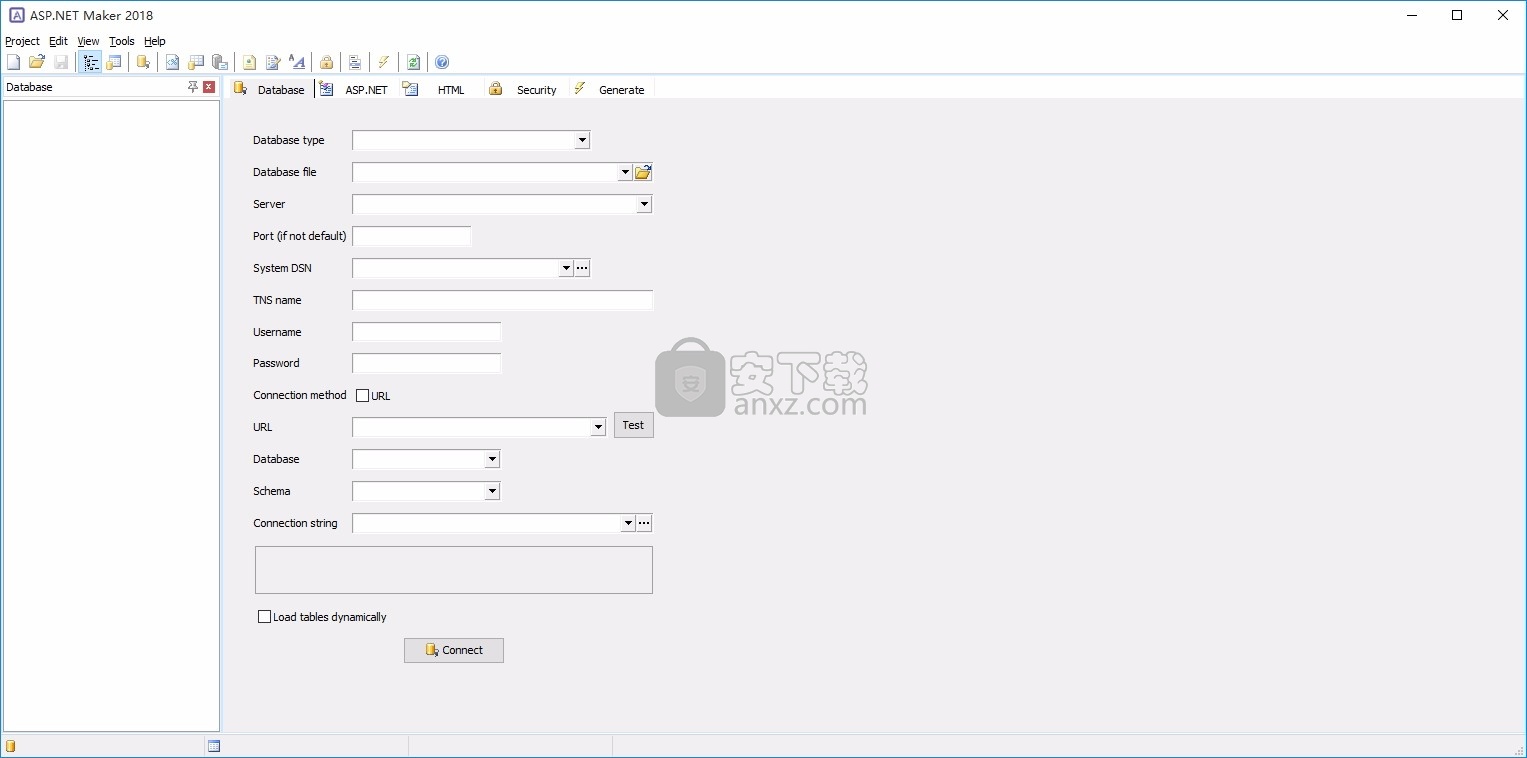Open the Database type dropdown

582,140
